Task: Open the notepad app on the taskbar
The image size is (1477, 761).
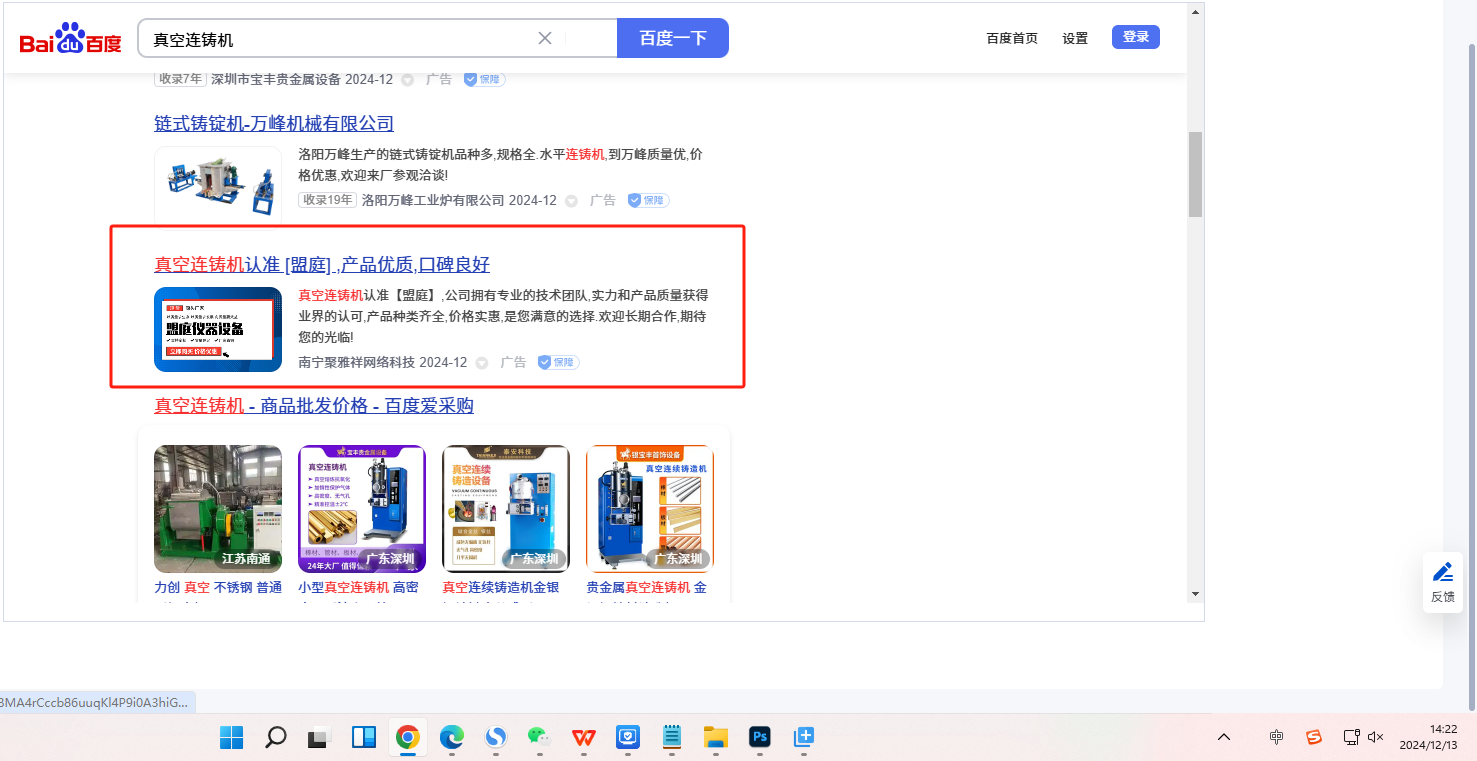Action: [672, 738]
